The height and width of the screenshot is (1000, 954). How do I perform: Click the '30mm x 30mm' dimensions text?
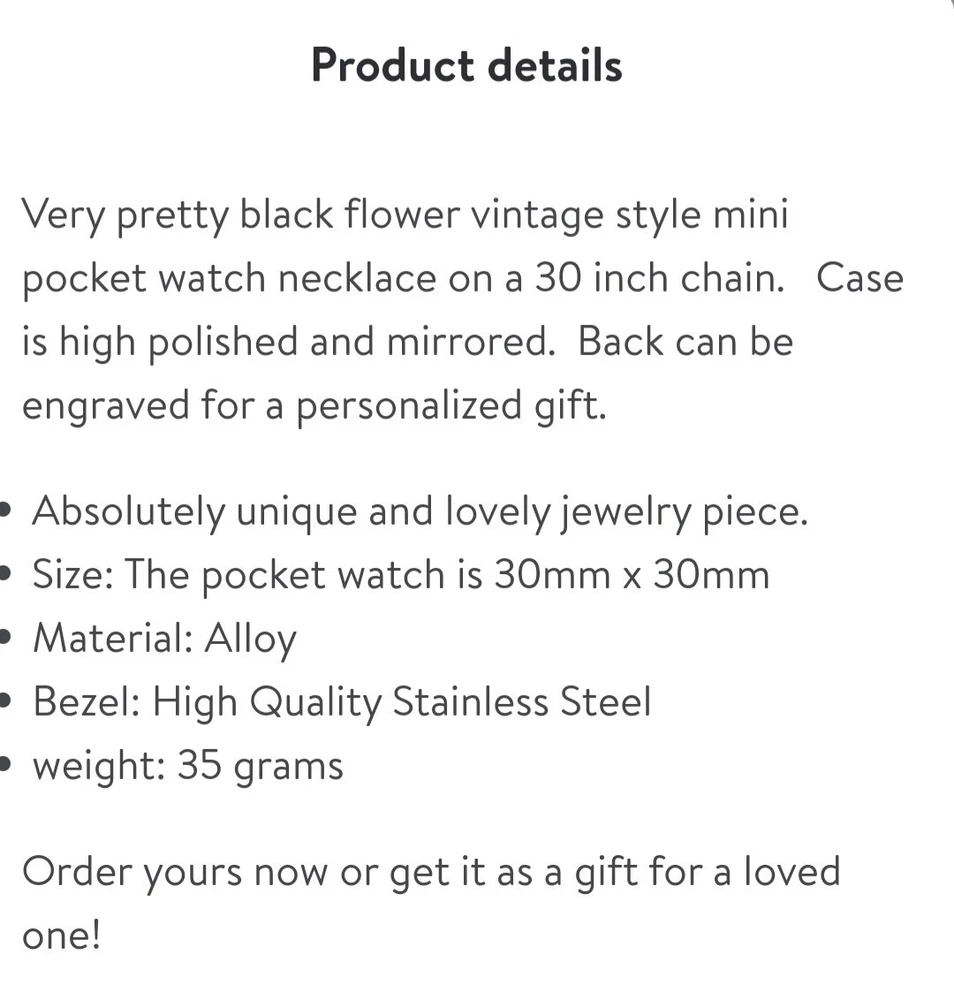632,575
